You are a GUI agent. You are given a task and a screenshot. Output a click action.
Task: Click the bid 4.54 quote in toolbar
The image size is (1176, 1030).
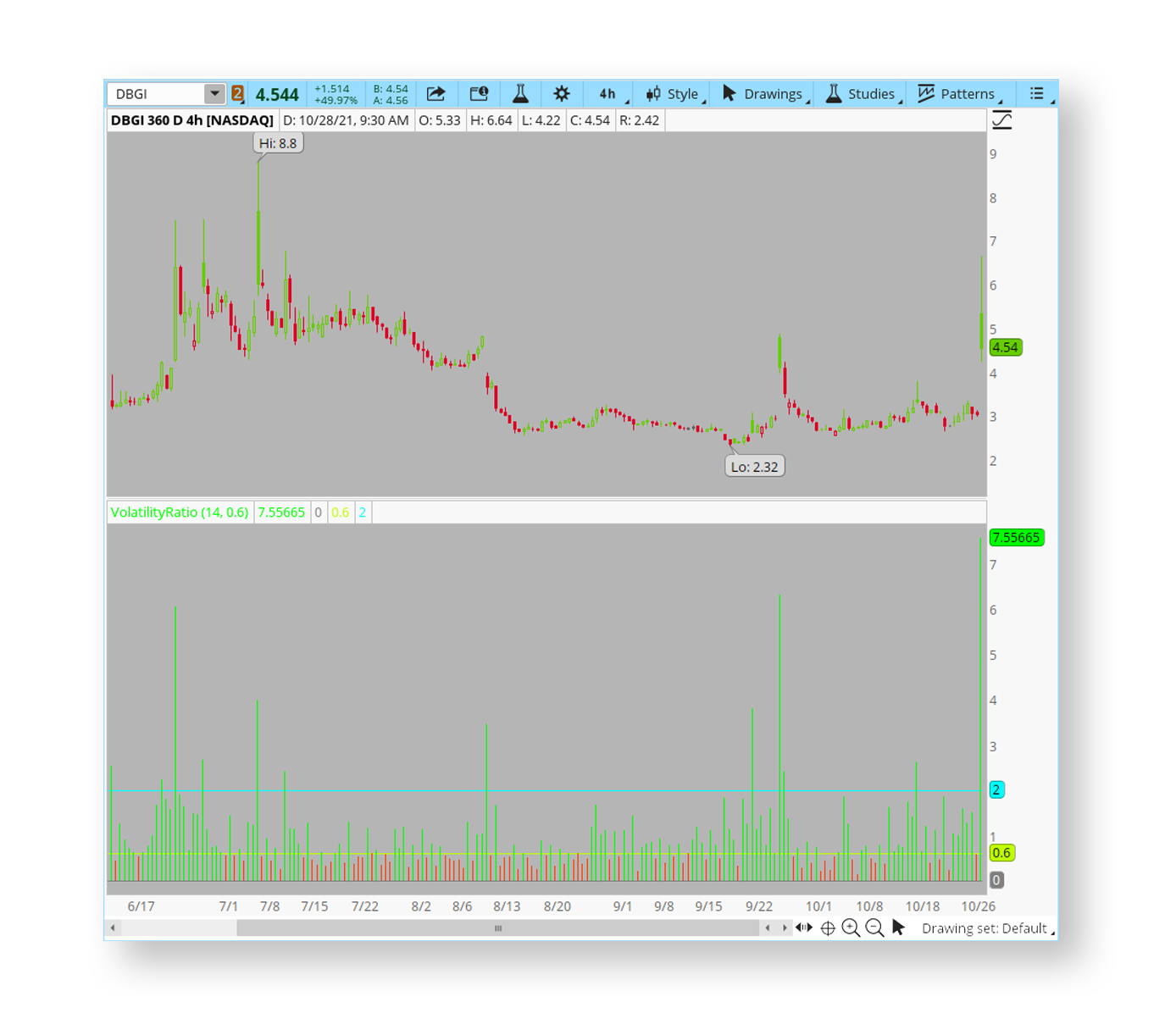click(391, 88)
